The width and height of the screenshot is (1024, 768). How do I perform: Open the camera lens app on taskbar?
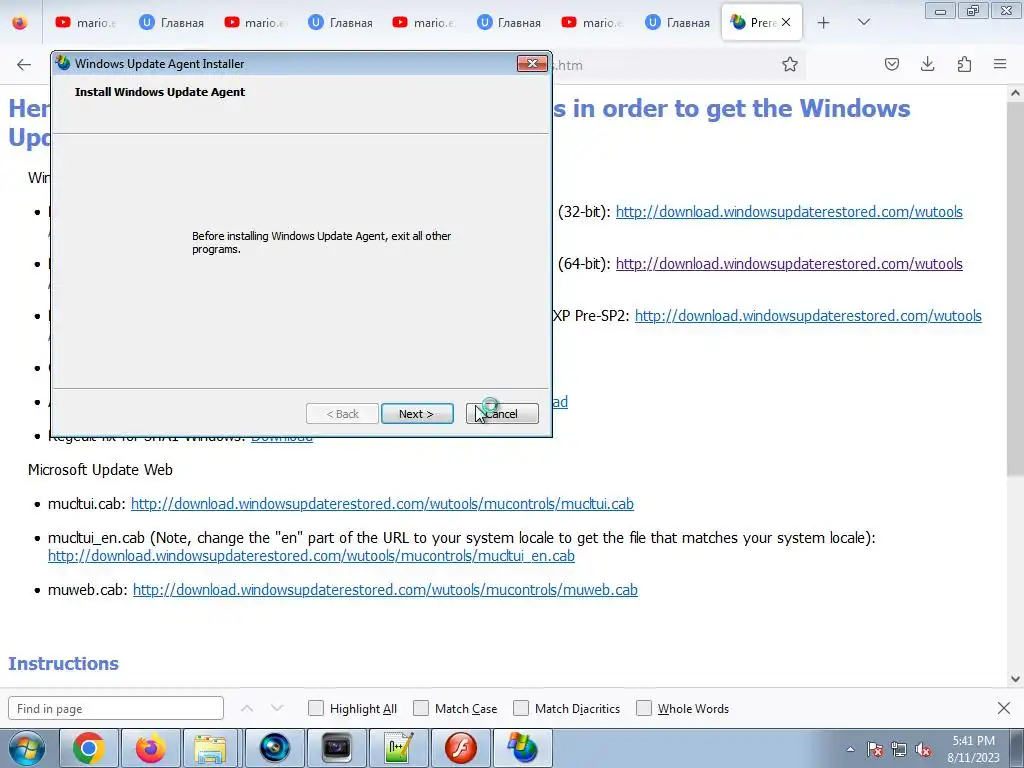[274, 748]
